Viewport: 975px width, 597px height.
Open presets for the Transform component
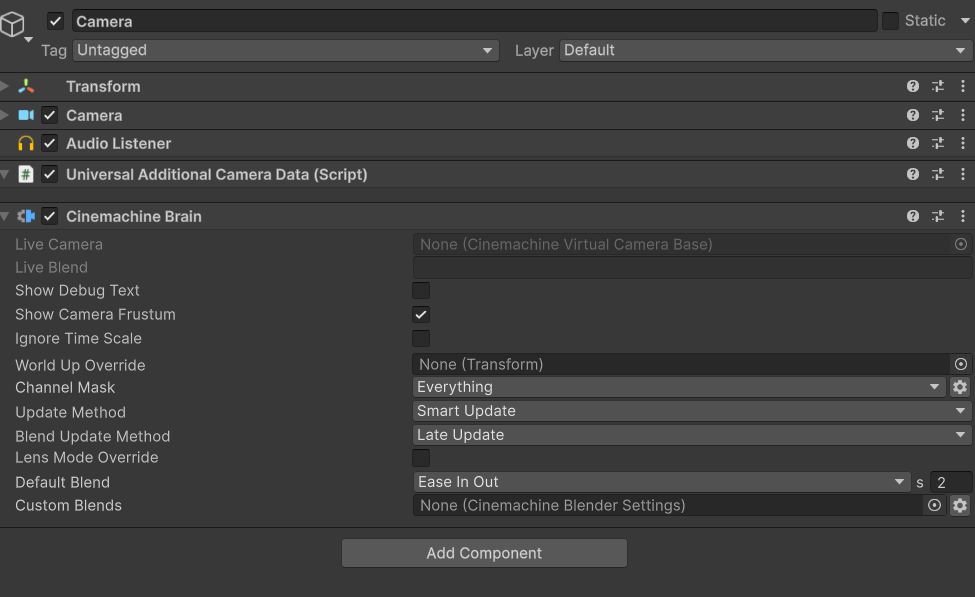pos(938,87)
